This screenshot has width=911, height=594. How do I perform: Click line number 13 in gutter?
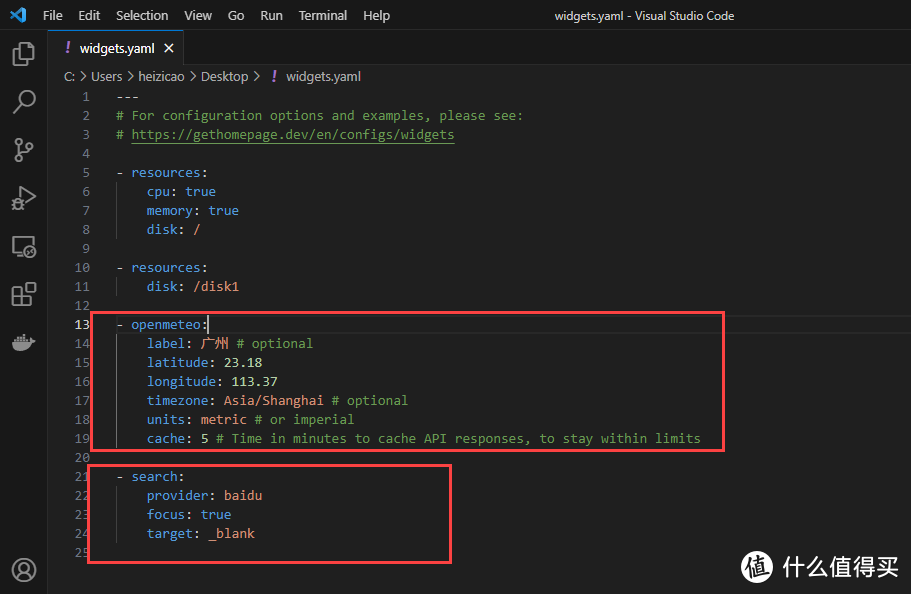click(x=83, y=324)
